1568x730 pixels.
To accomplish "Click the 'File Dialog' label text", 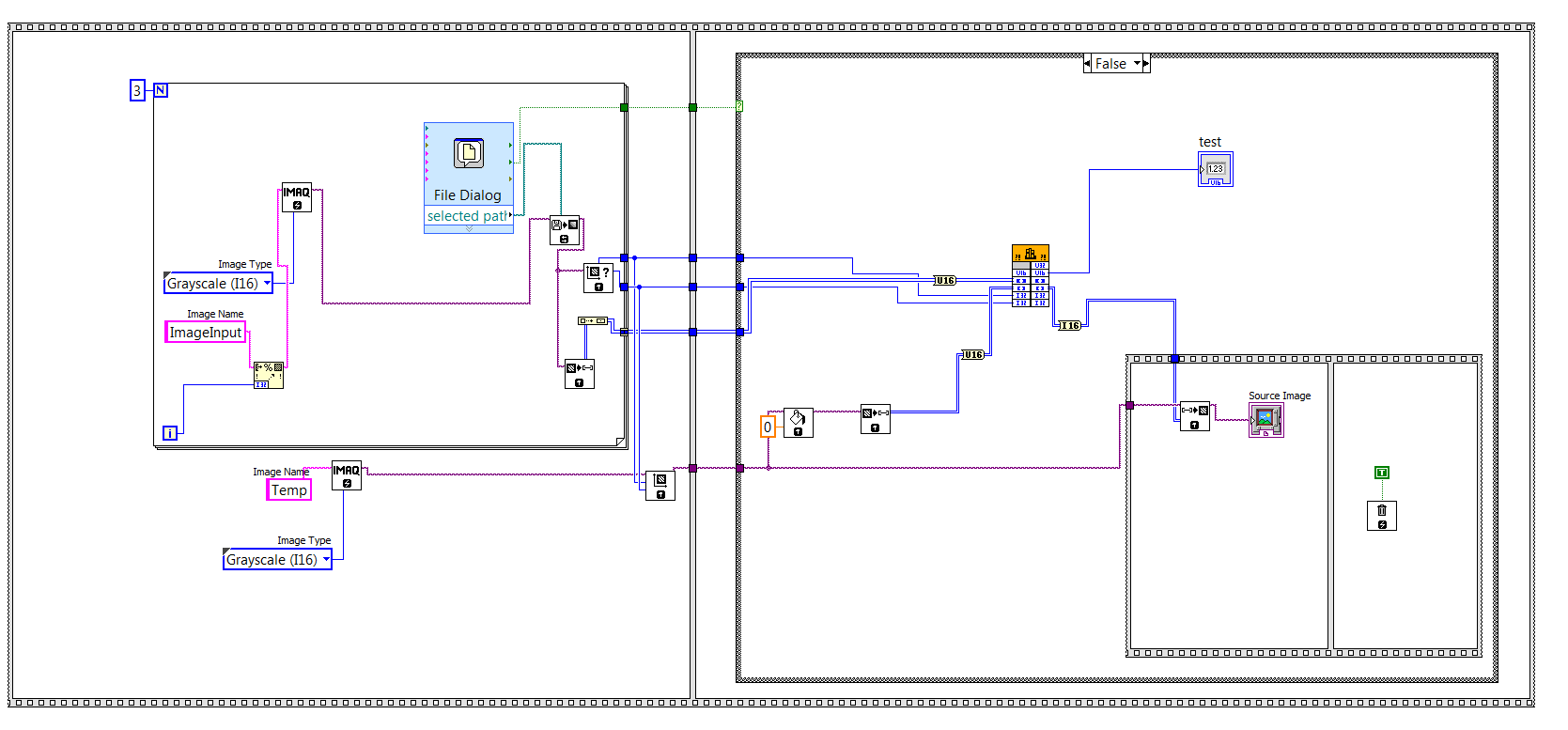I will click(x=468, y=195).
